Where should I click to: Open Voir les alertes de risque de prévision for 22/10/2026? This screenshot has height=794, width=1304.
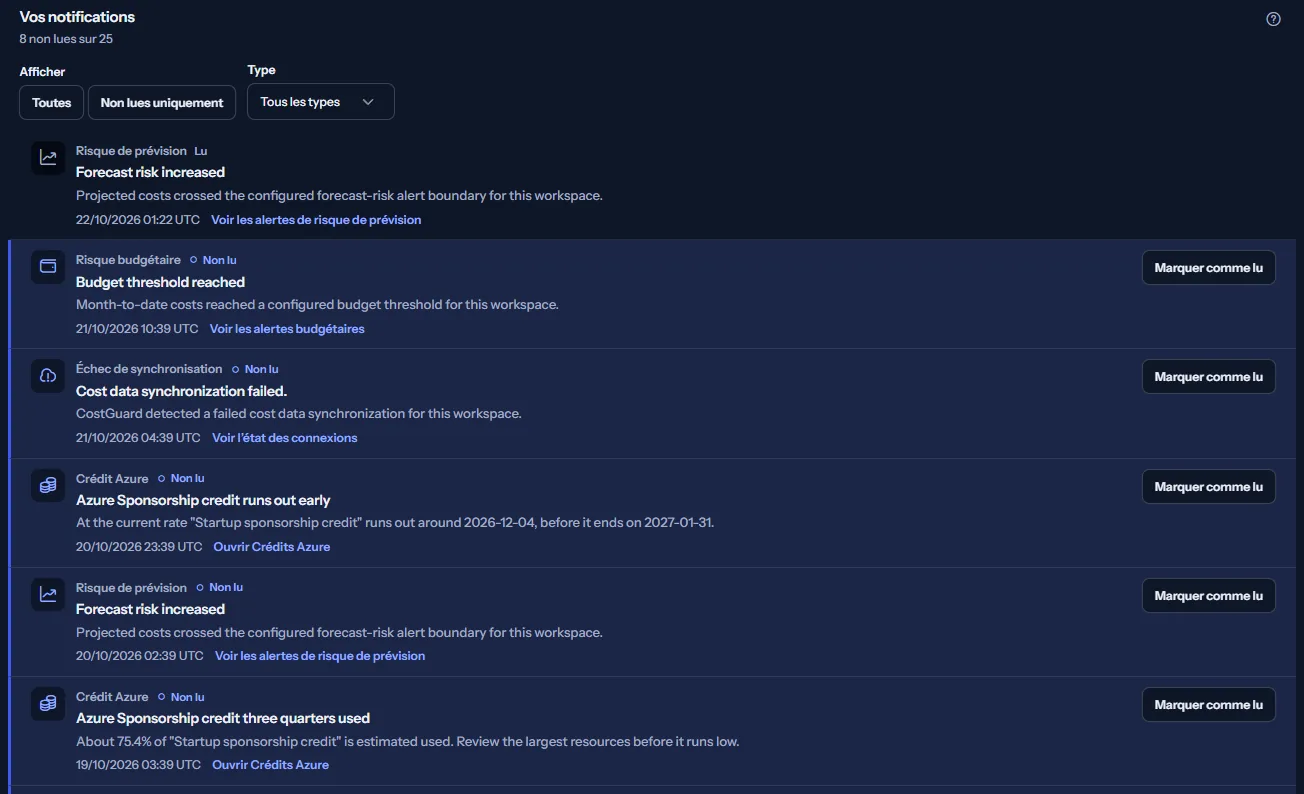click(316, 219)
